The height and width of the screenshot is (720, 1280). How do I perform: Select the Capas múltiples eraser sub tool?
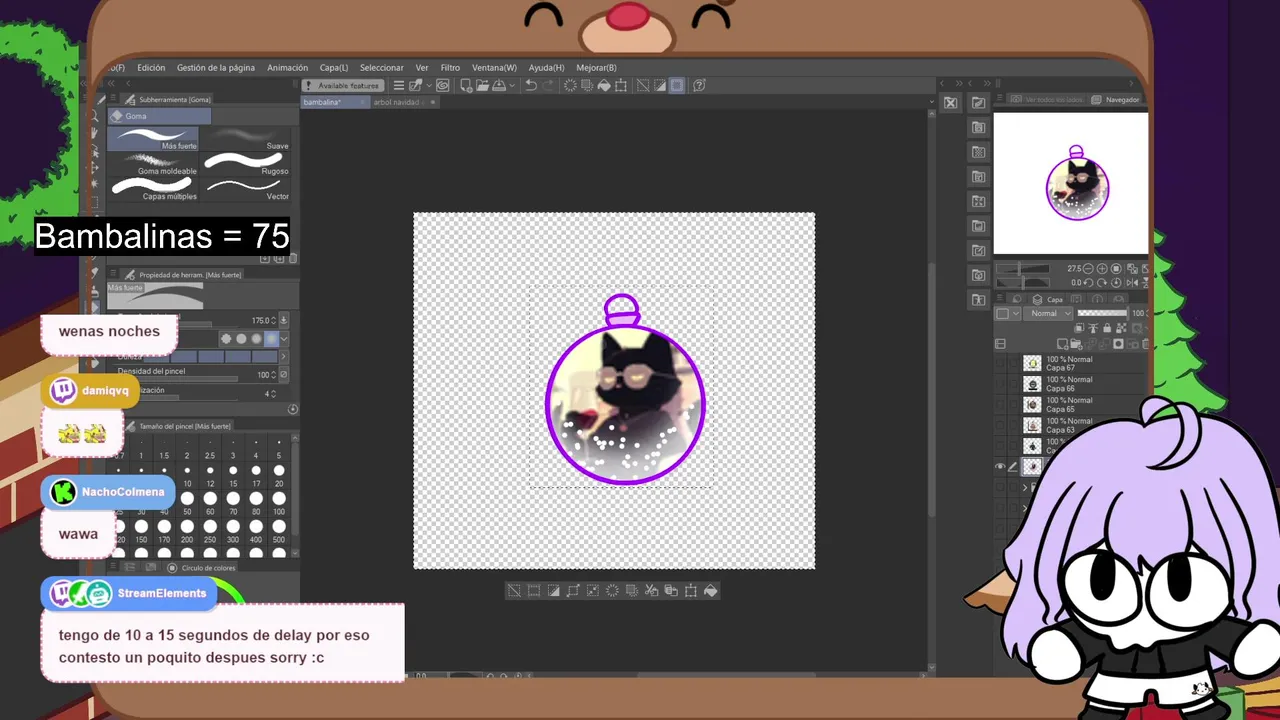(x=153, y=189)
